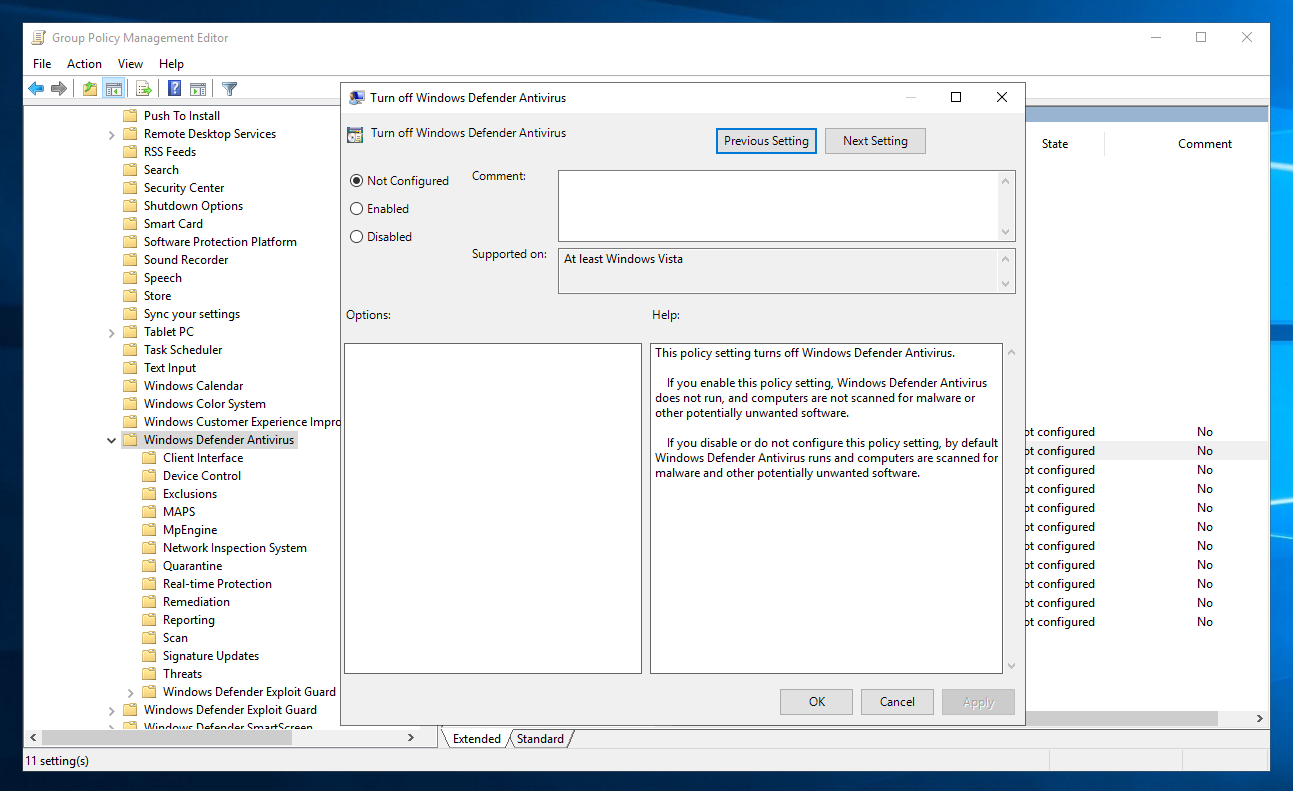The height and width of the screenshot is (791, 1293).
Task: Toggle Show/Hide Console Tree toolbar icon
Action: click(113, 89)
